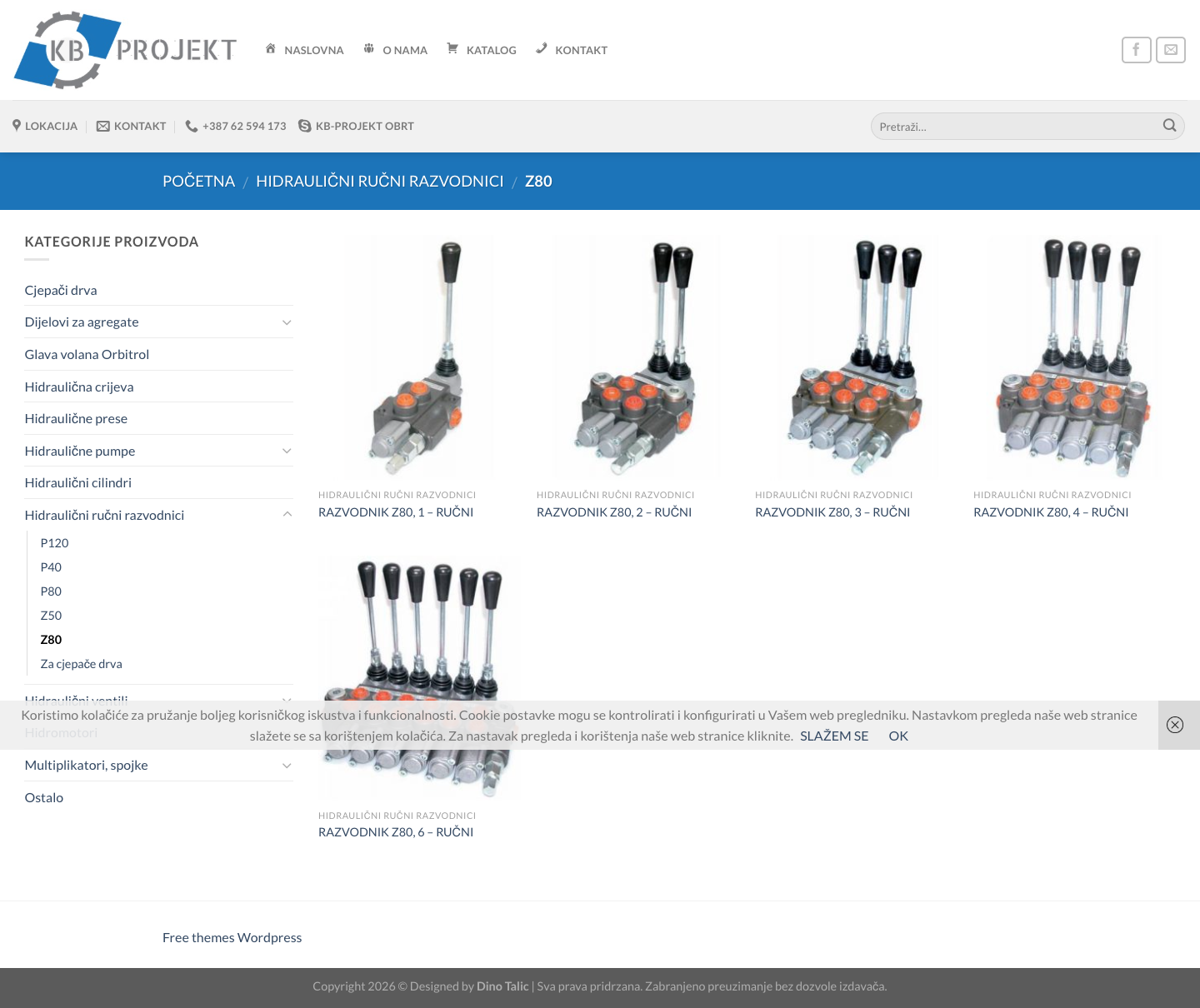Open the Multiplikatori, spojke category
The width and height of the screenshot is (1200, 1008).
click(x=86, y=765)
